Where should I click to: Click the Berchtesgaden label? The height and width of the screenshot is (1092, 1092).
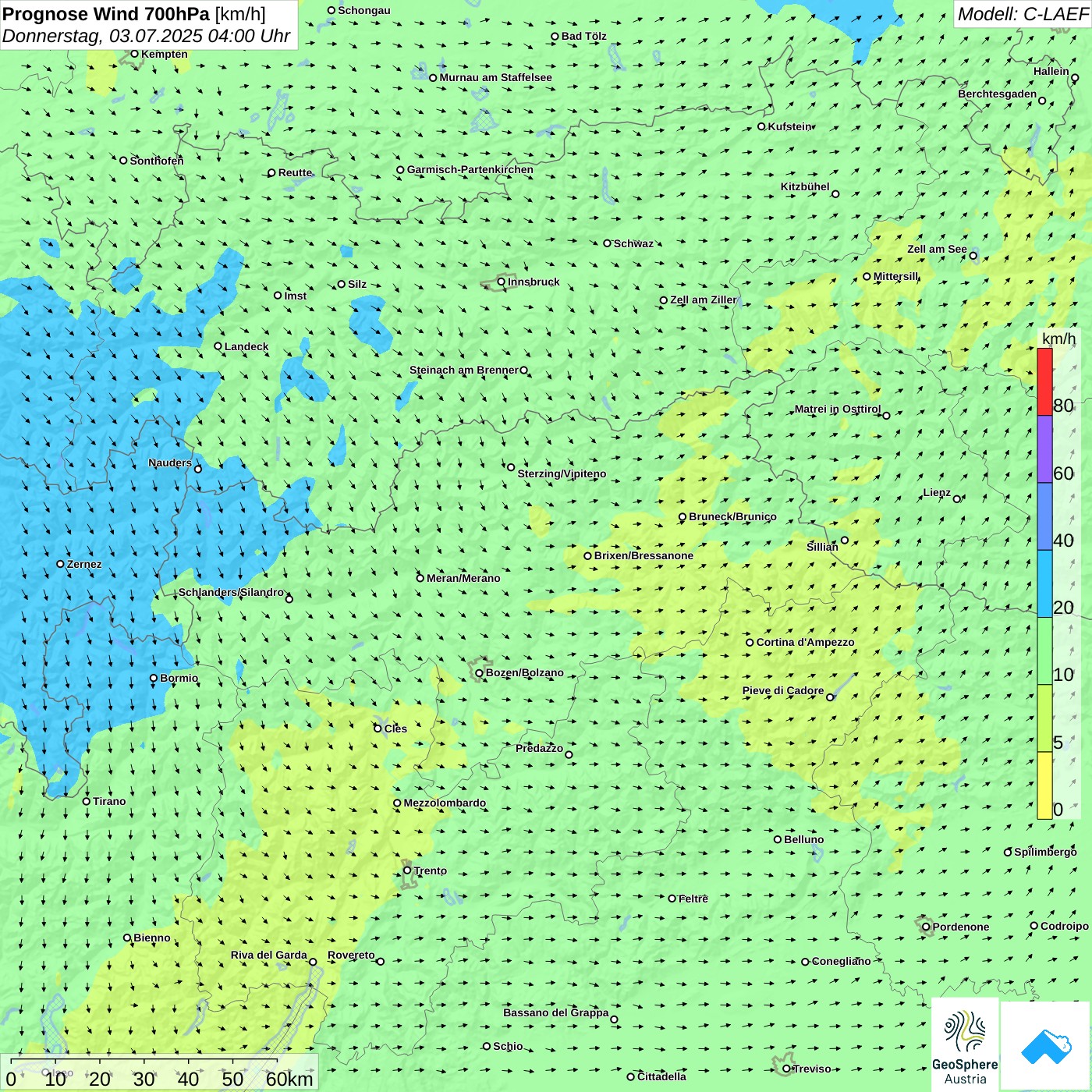(x=998, y=94)
